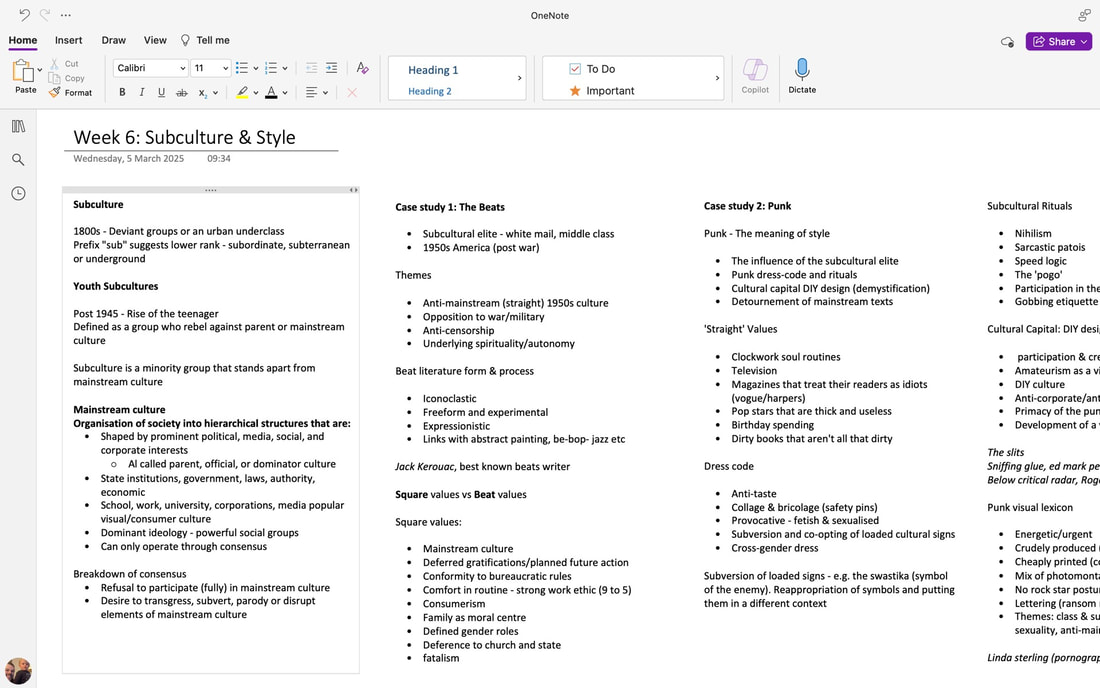1100x688 pixels.
Task: Switch to the Insert tab
Action: point(69,41)
